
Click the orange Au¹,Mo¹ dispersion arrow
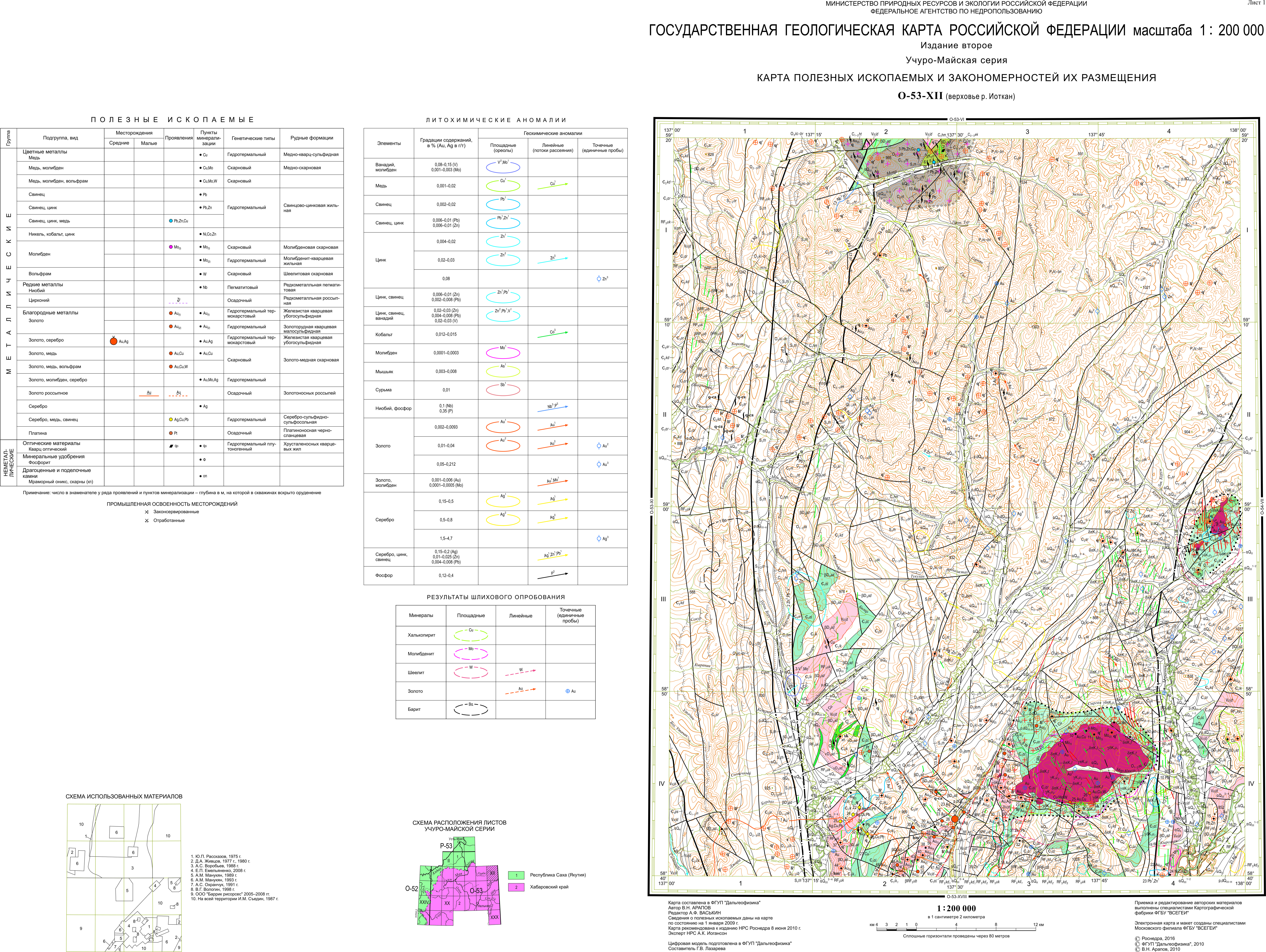point(553,483)
